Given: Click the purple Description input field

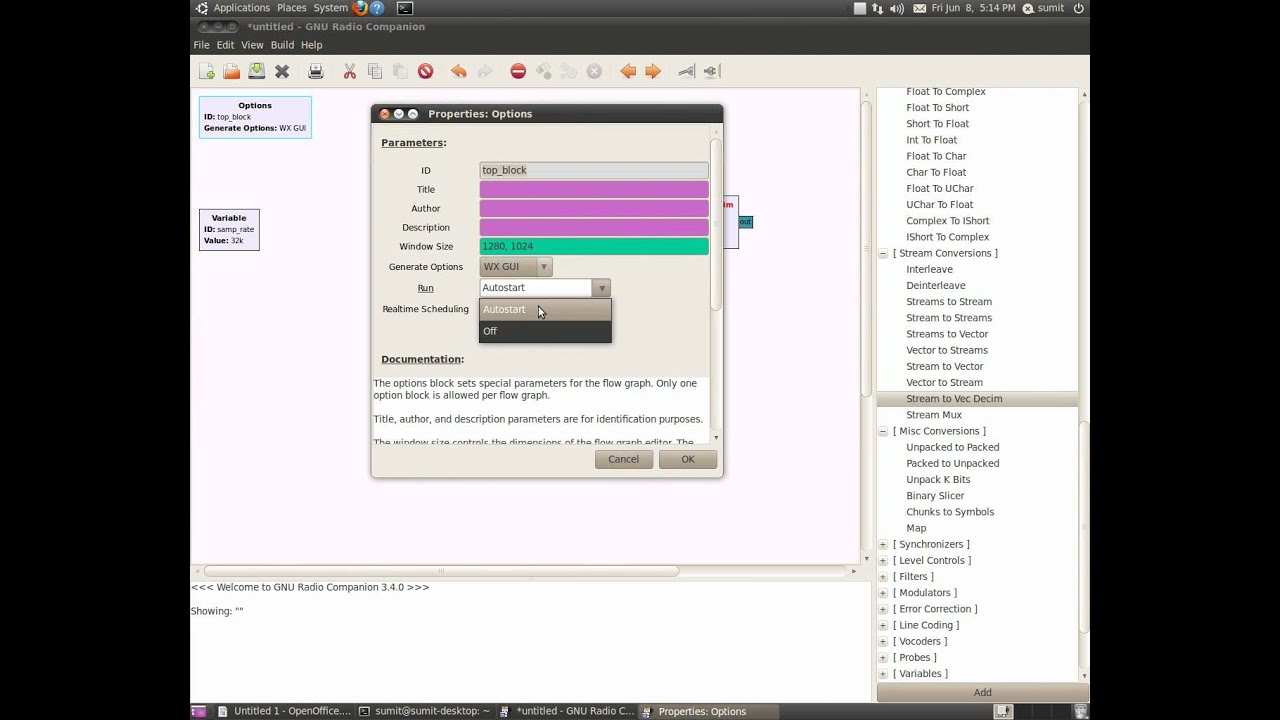Looking at the screenshot, I should [x=594, y=227].
